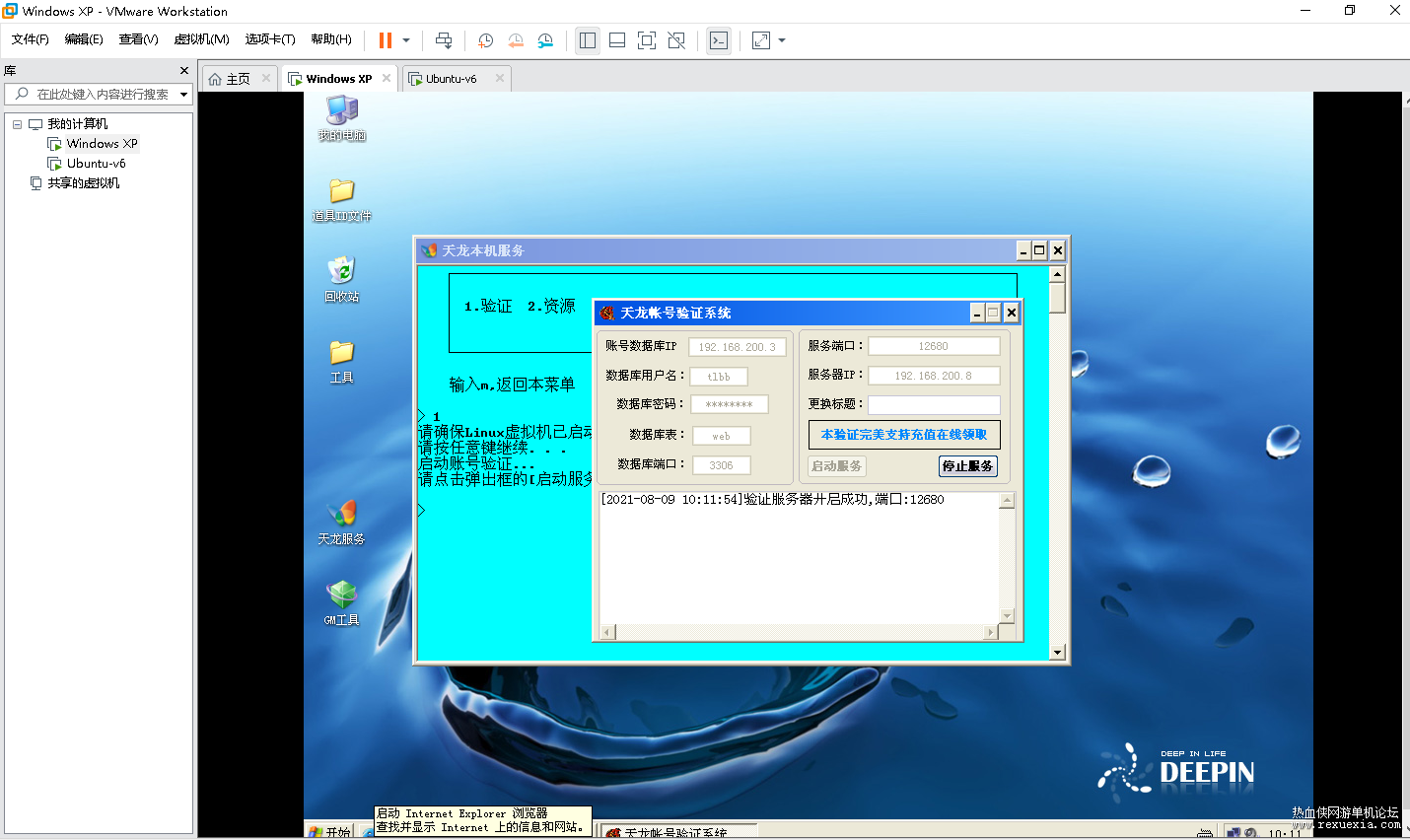The image size is (1410, 840).
Task: Close the Windows XP tab
Action: tap(387, 78)
